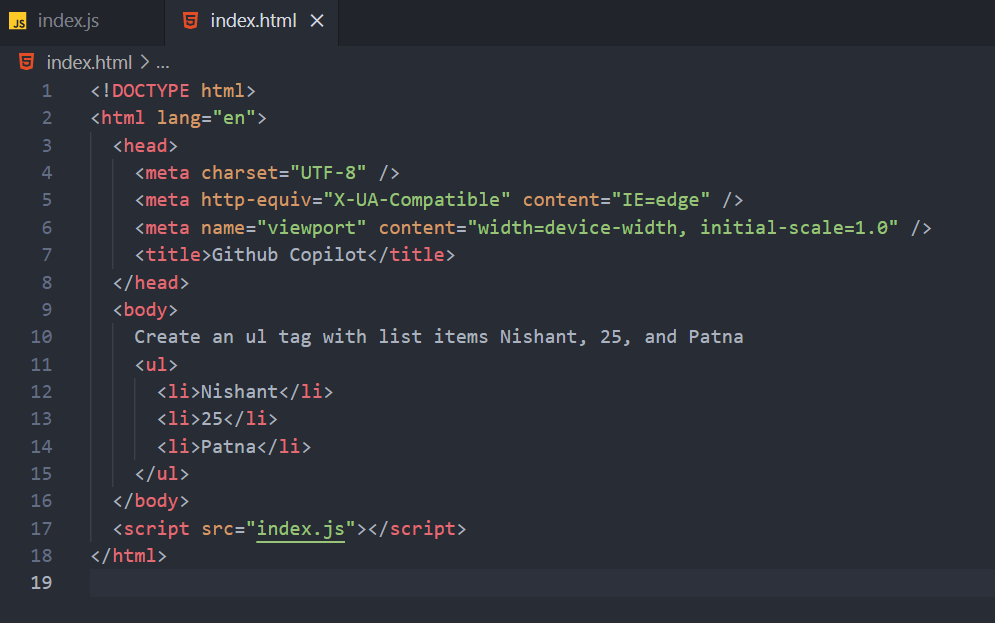Viewport: 995px width, 623px height.
Task: Click line number 1 in the gutter
Action: click(47, 91)
